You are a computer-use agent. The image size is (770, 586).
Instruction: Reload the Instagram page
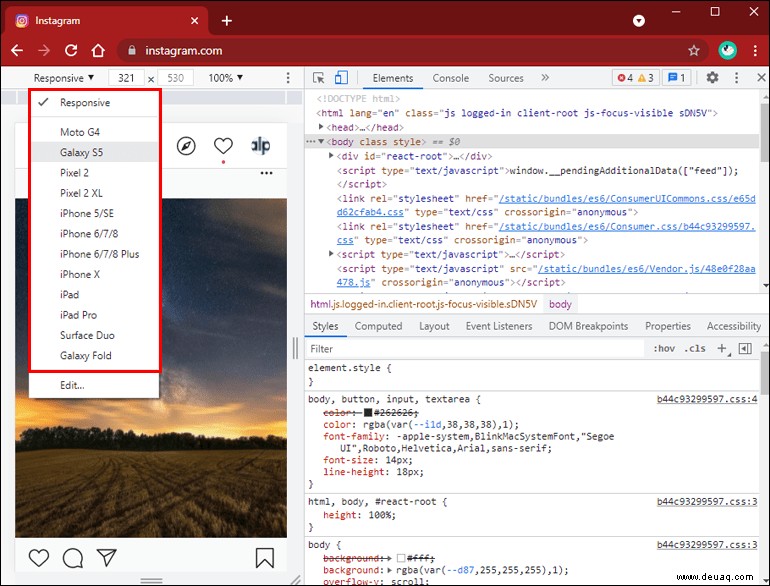click(71, 50)
